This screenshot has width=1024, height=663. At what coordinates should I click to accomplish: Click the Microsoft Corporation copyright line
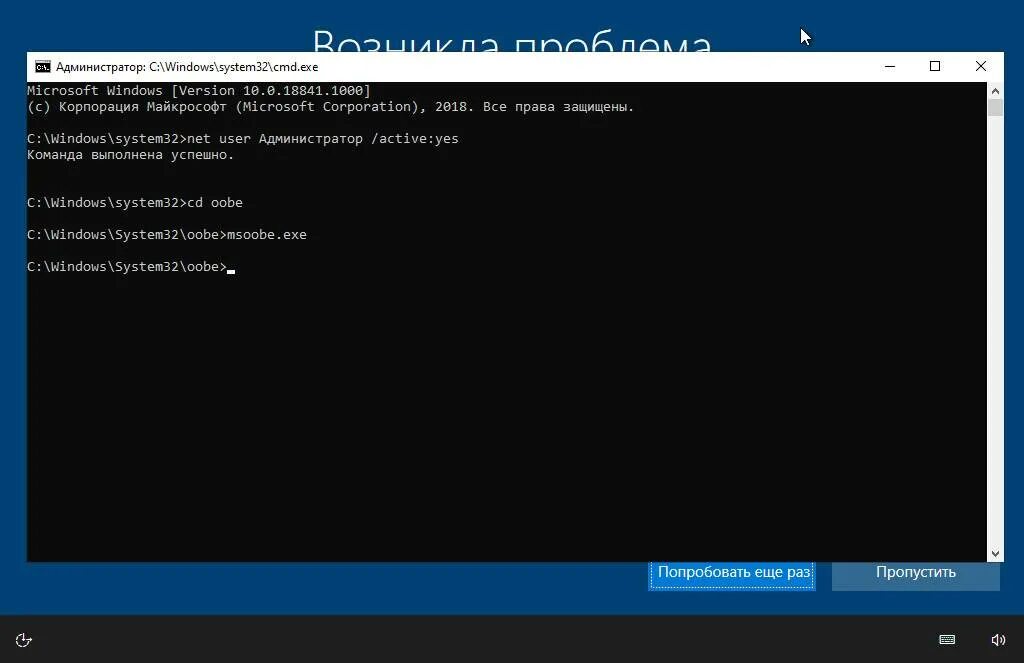coord(330,106)
